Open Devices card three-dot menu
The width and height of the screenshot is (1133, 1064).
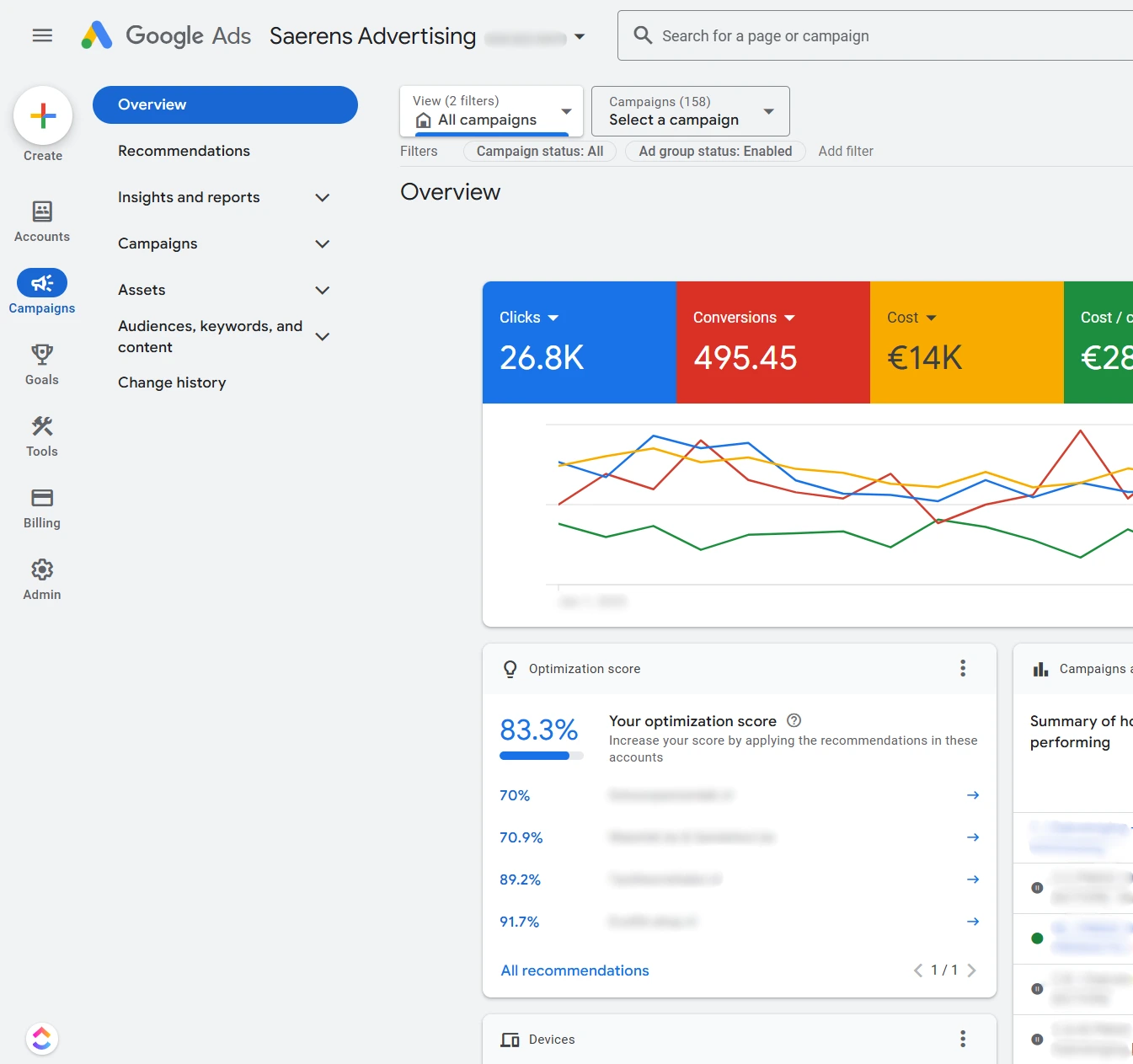(x=963, y=1039)
